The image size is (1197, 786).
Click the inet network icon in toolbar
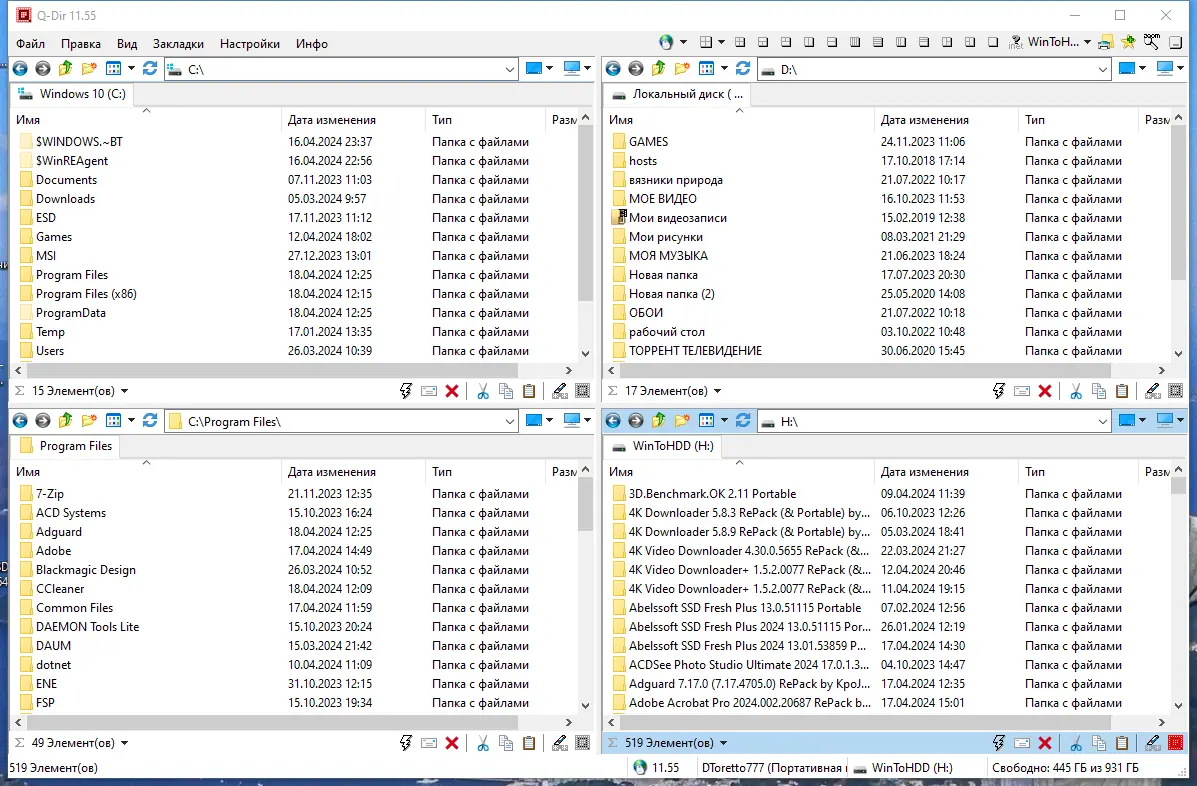click(x=1015, y=43)
